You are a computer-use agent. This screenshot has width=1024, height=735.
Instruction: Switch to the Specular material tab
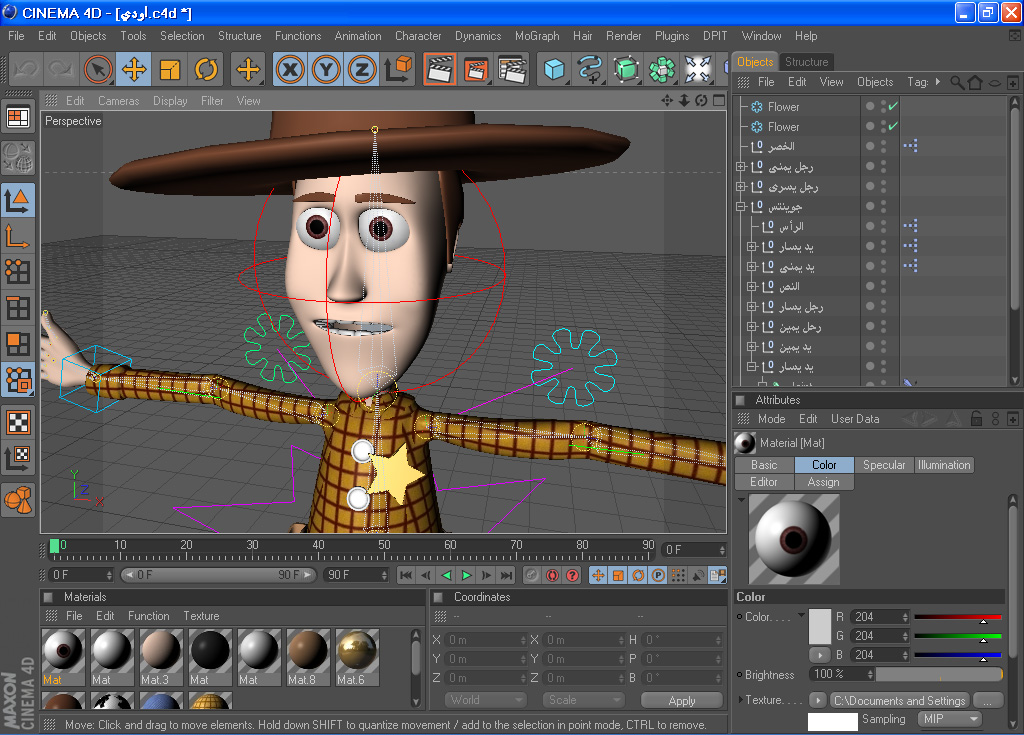(x=884, y=465)
